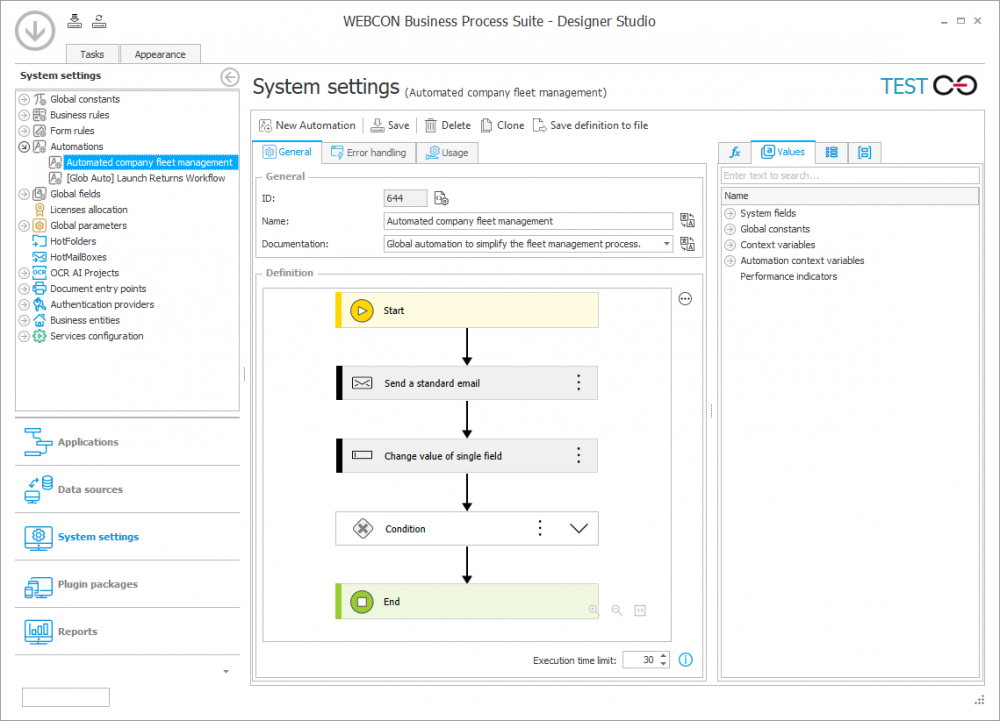
Task: Open System settings section
Action: [127, 537]
